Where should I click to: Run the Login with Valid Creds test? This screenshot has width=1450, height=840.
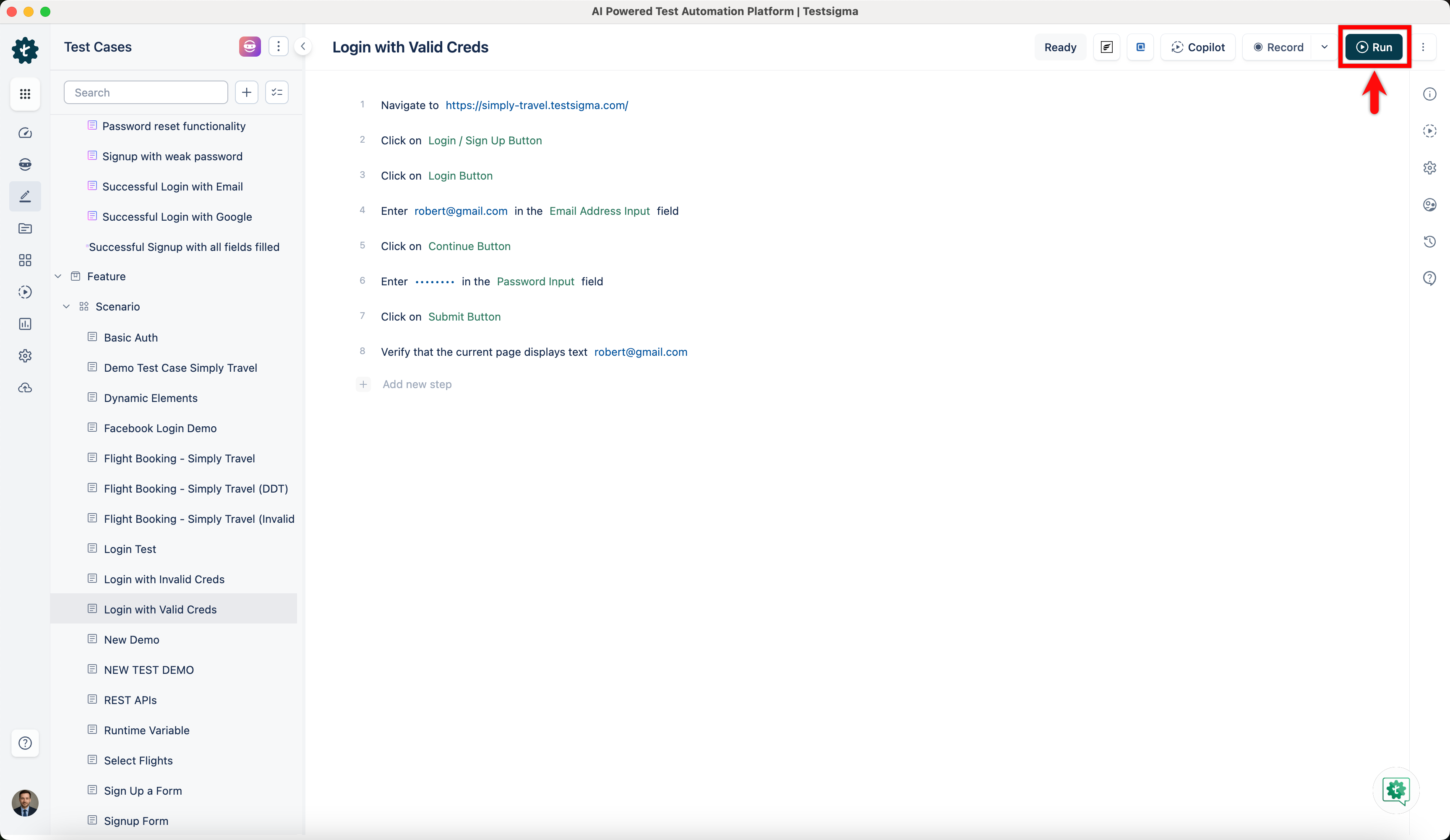click(x=1374, y=47)
